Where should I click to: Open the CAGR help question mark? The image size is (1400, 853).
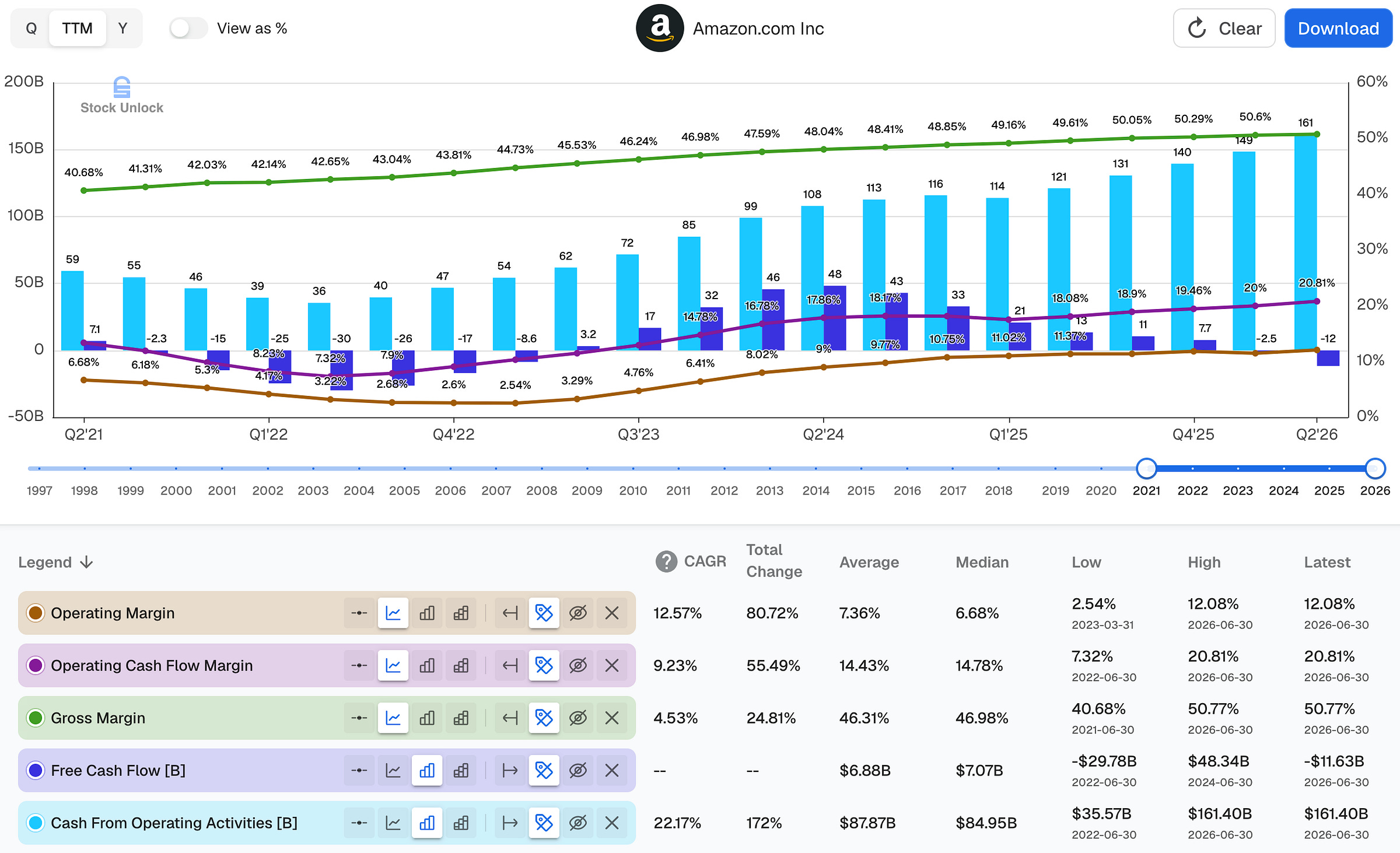pyautogui.click(x=666, y=561)
